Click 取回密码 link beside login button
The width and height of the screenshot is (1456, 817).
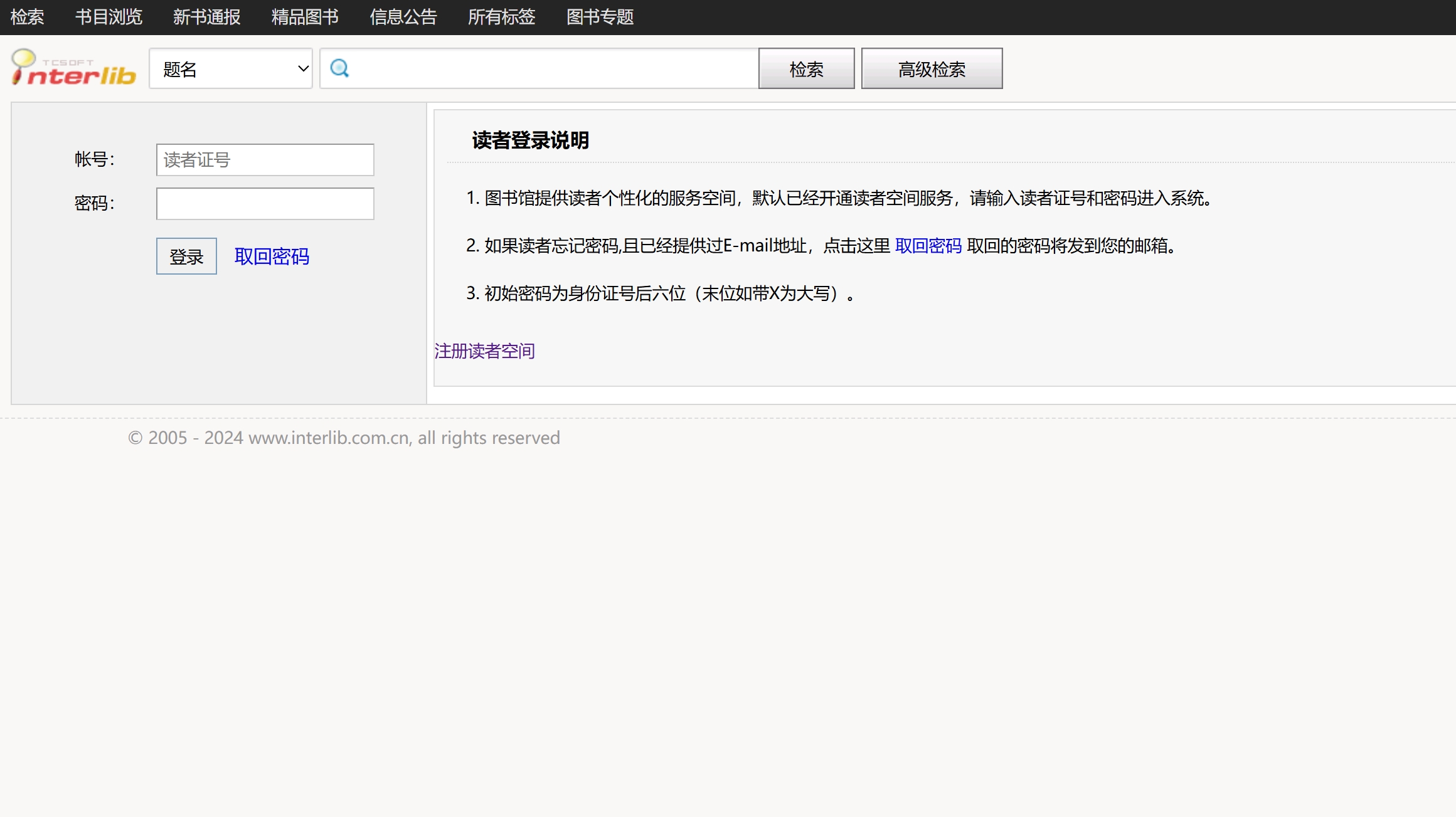(272, 256)
